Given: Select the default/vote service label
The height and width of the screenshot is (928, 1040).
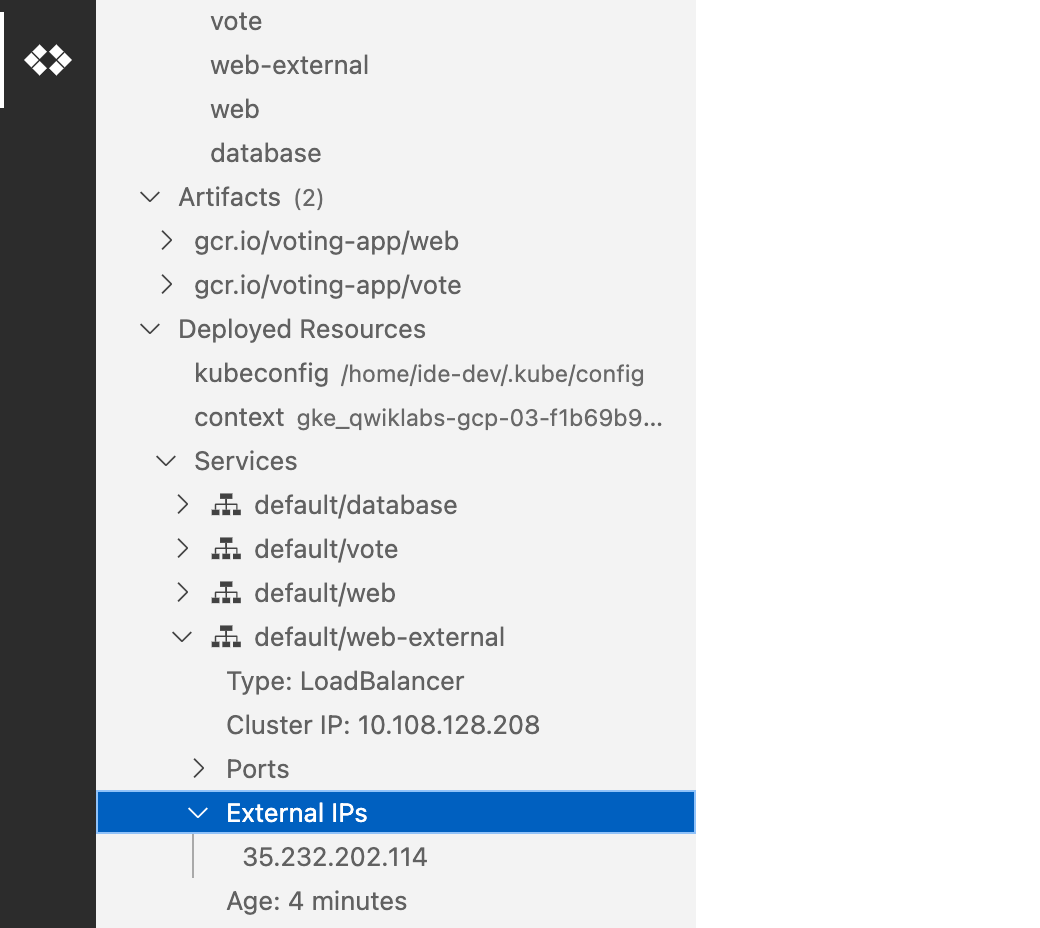Looking at the screenshot, I should (x=326, y=549).
